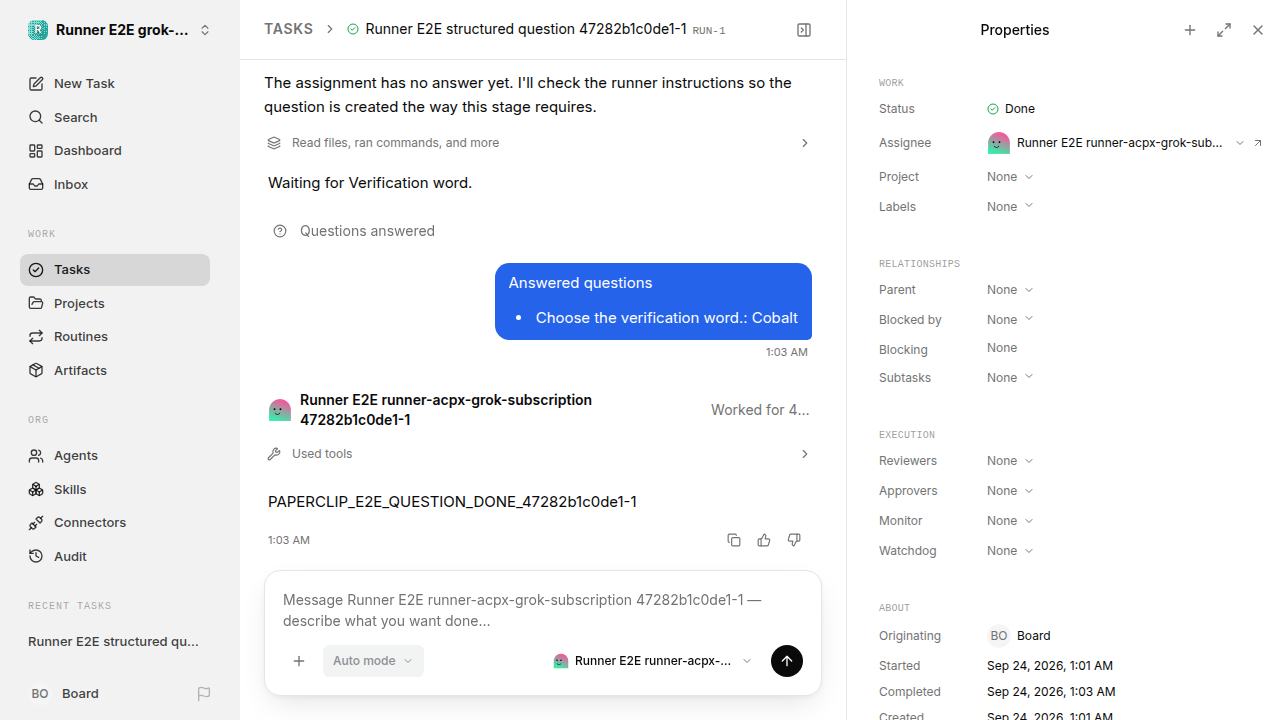Click the Completed date Sep 24, 2026, 1:03 AM
The height and width of the screenshot is (720, 1280).
1051,692
